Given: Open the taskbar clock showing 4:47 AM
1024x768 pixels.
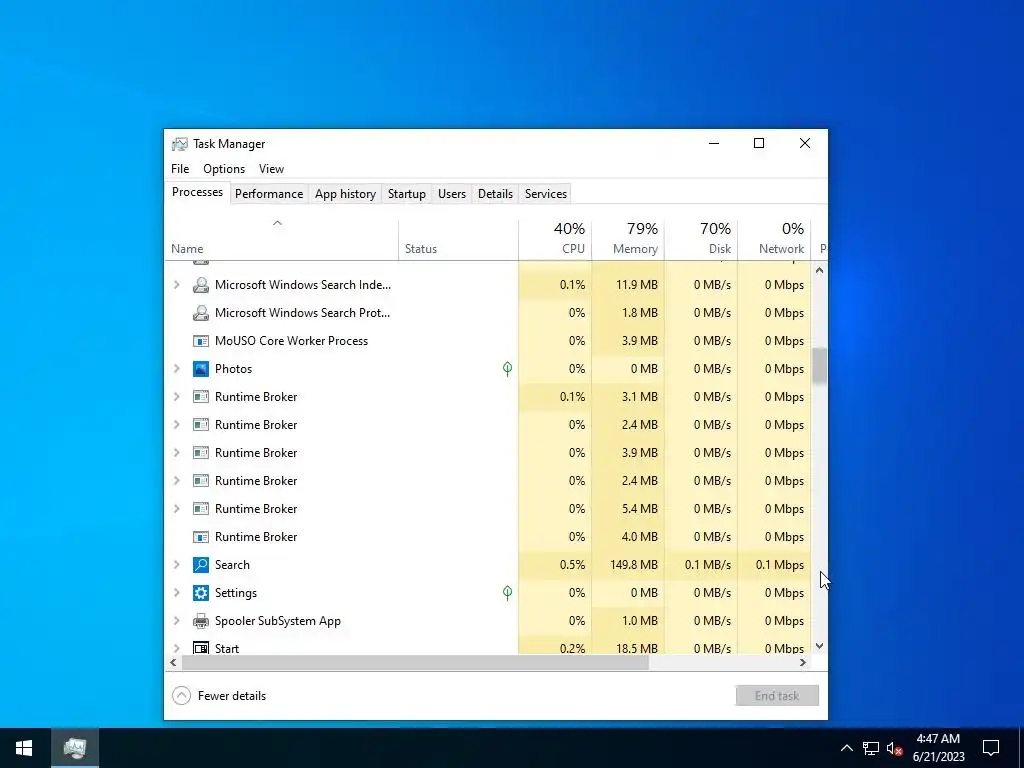Looking at the screenshot, I should (x=938, y=748).
